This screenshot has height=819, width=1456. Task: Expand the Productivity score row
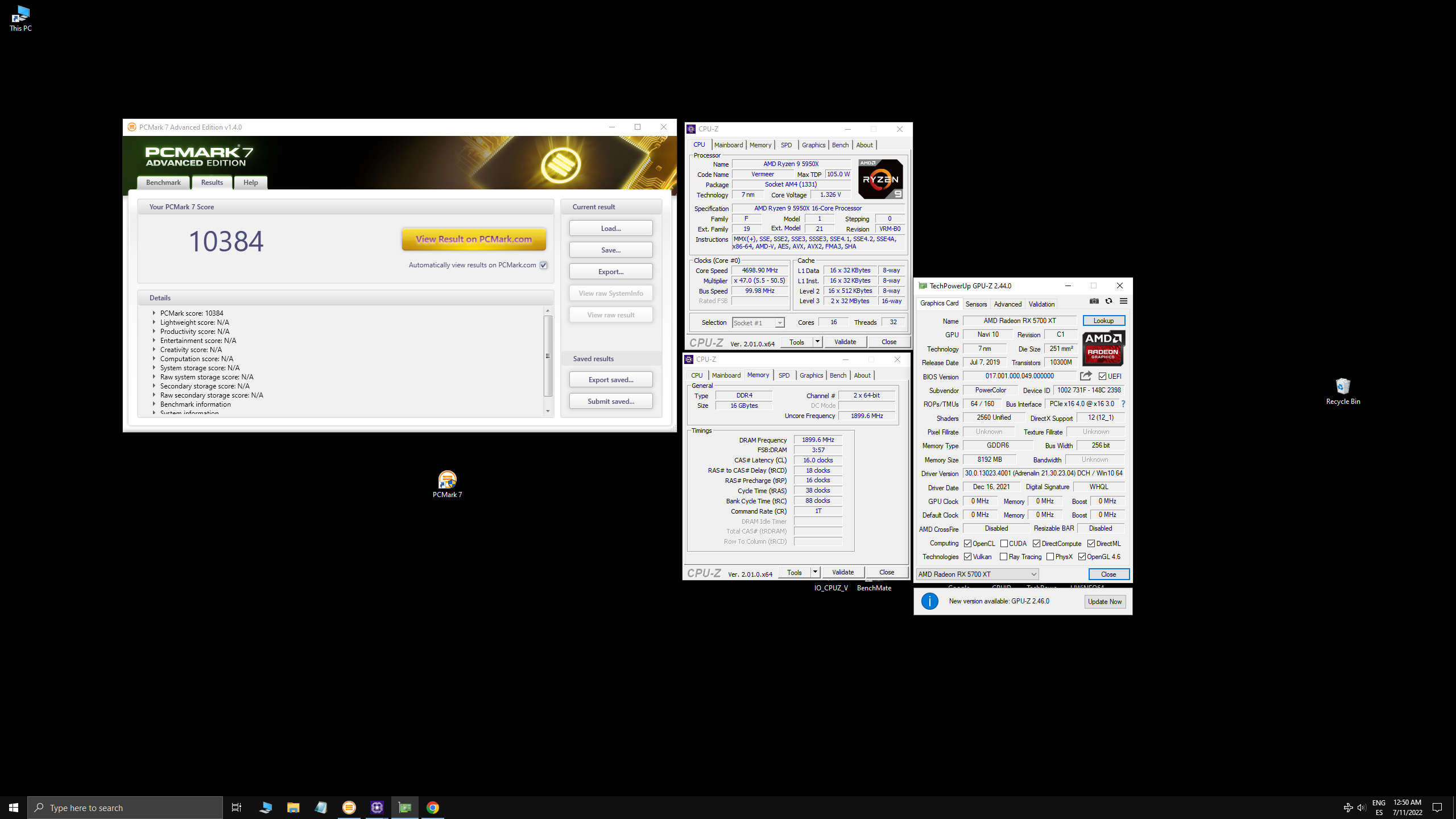tap(154, 331)
